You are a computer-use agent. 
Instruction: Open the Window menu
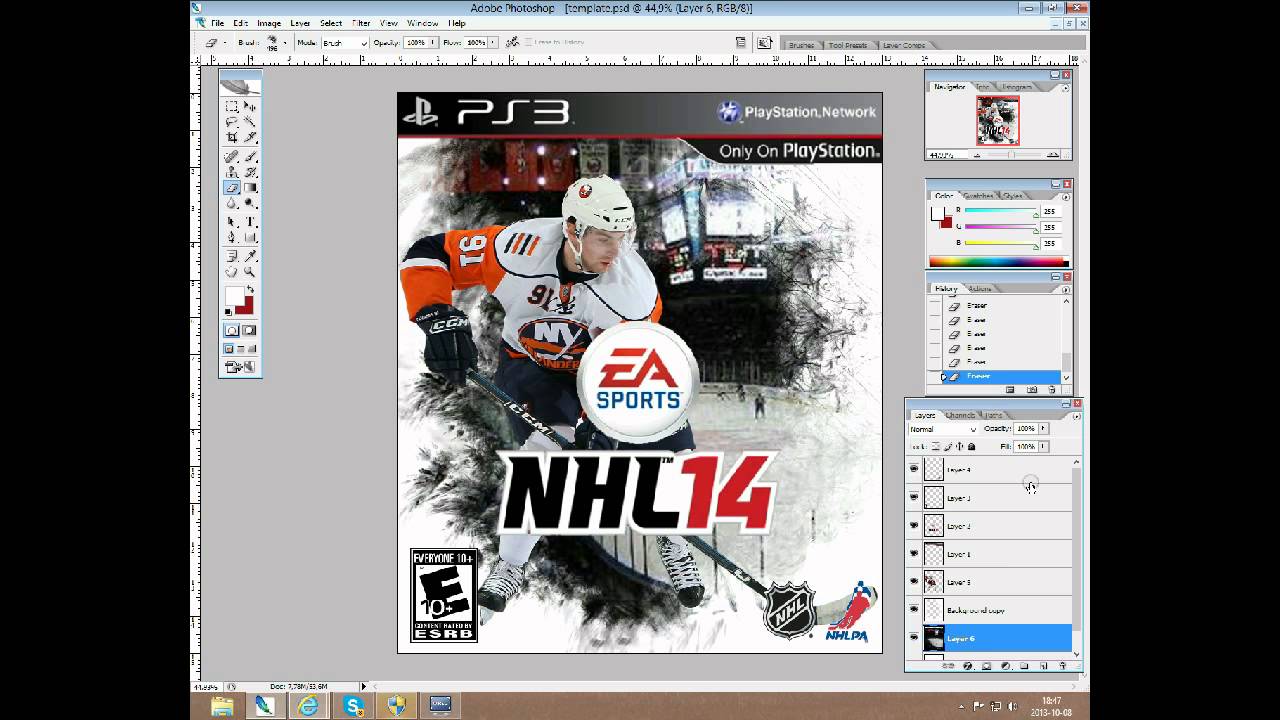pyautogui.click(x=422, y=23)
